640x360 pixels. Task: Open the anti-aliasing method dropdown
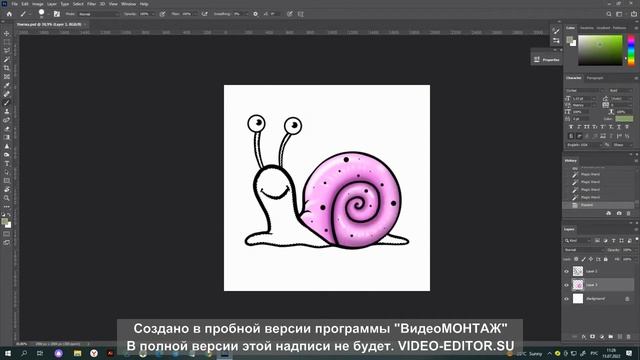point(622,145)
